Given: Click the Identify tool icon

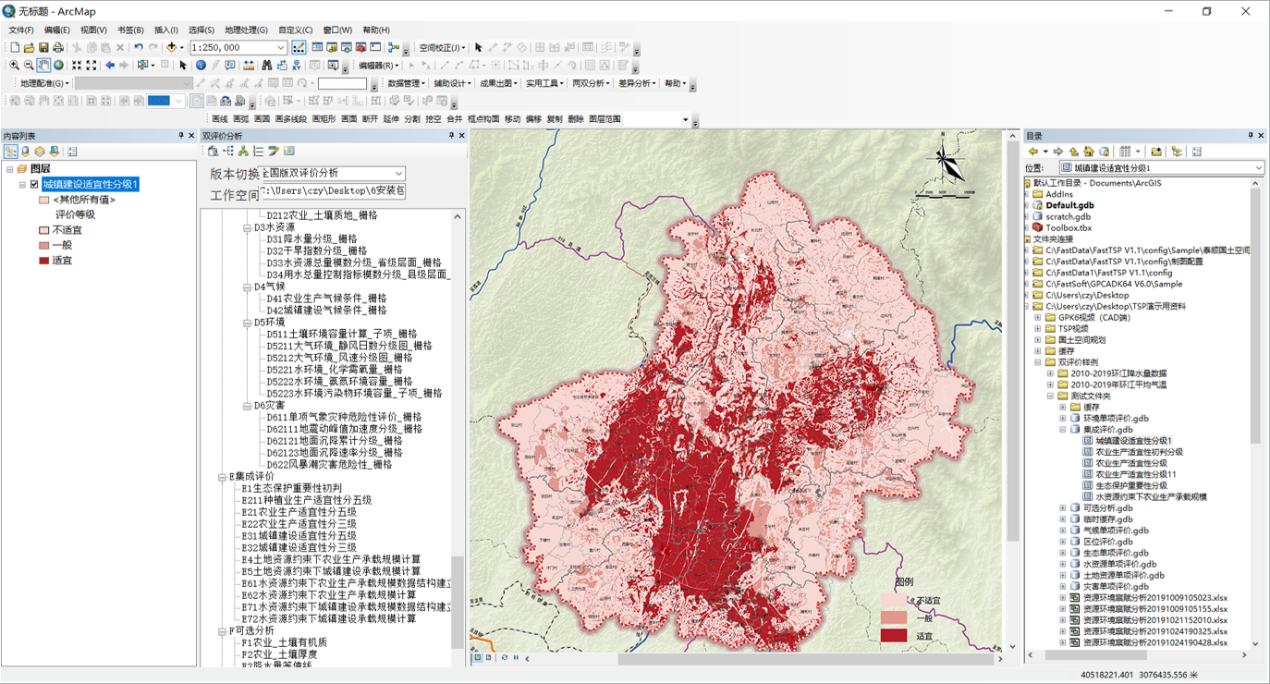Looking at the screenshot, I should point(200,65).
